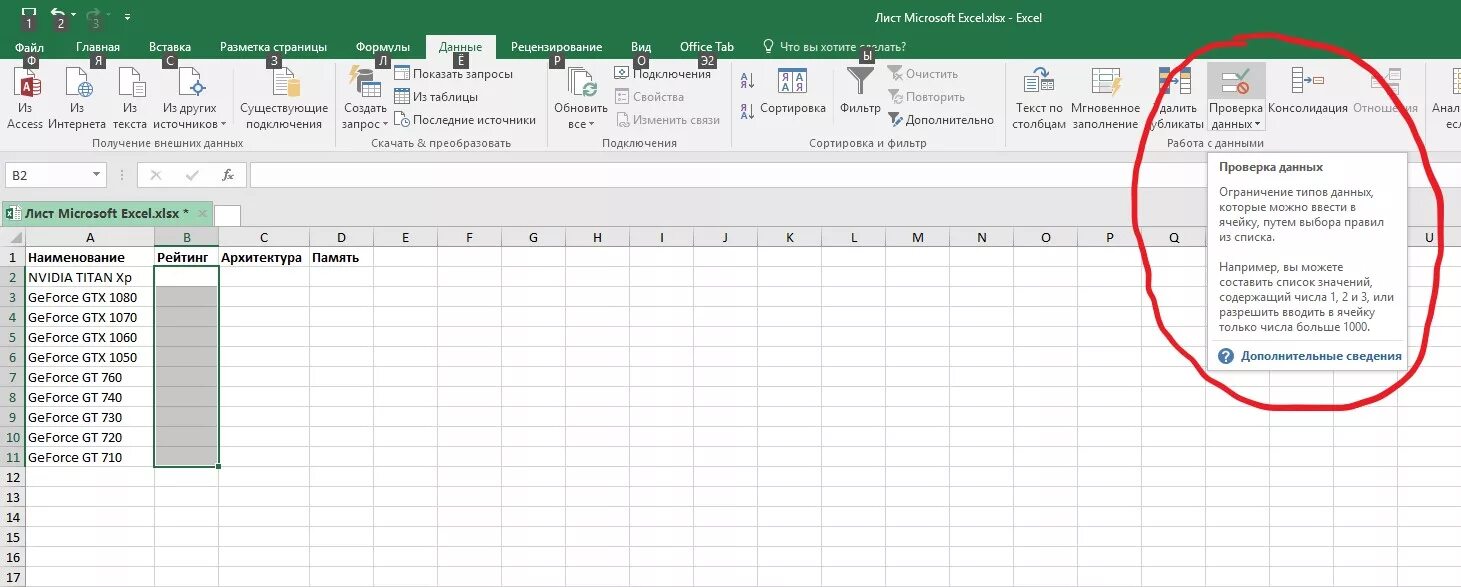This screenshot has height=587, width=1461.
Task: Select the Память header cell
Action: click(341, 257)
